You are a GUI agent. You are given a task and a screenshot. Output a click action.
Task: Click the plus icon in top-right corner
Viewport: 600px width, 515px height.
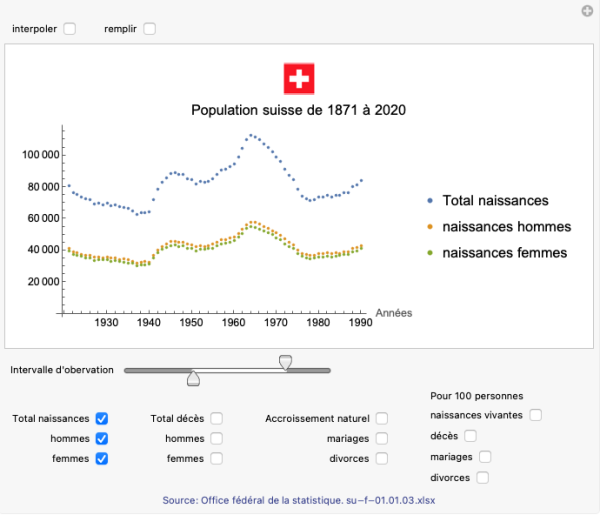[588, 11]
